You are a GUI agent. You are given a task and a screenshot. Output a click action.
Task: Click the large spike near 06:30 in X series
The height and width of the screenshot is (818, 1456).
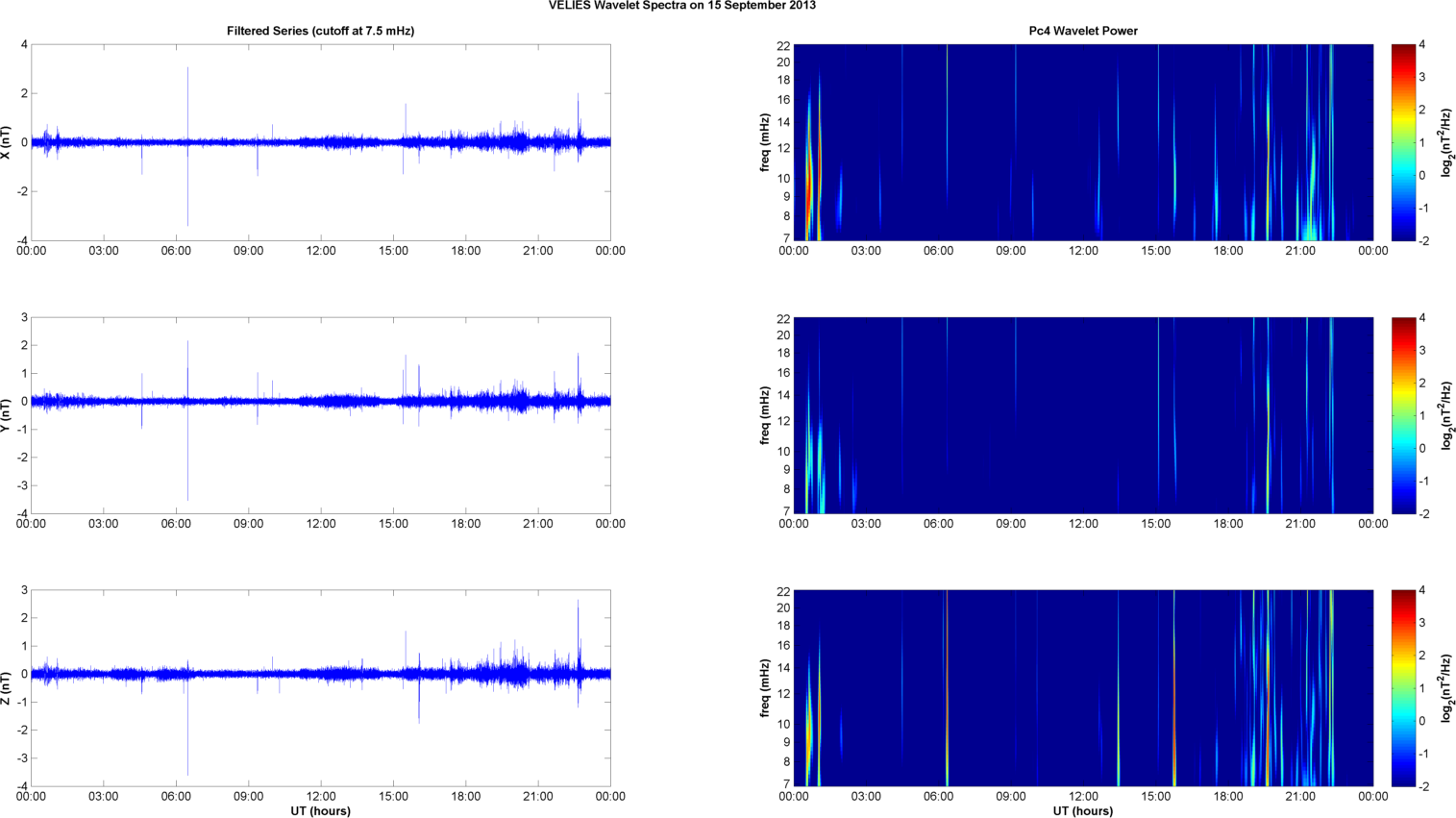pos(187,146)
